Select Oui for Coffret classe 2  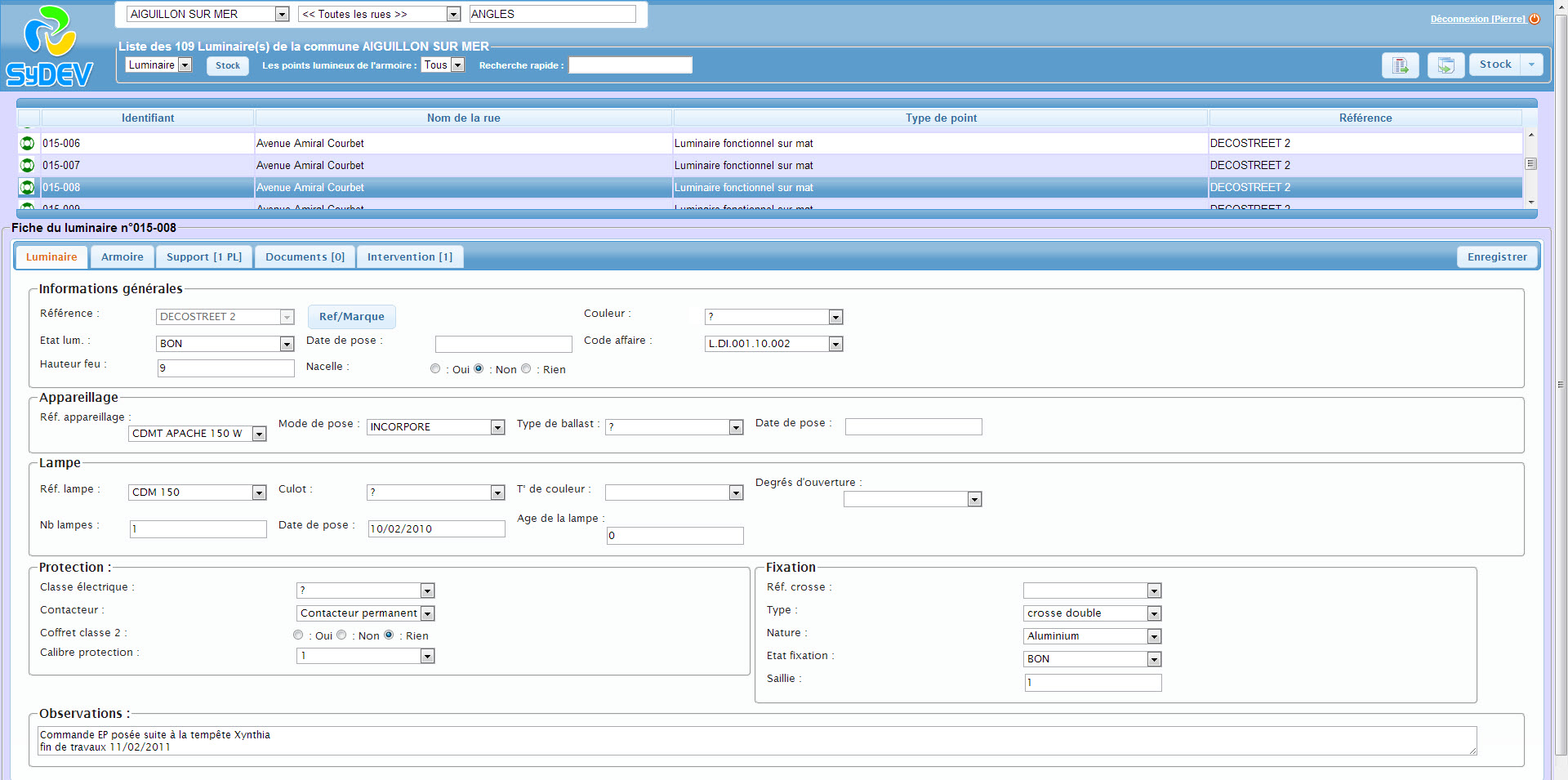pos(298,635)
